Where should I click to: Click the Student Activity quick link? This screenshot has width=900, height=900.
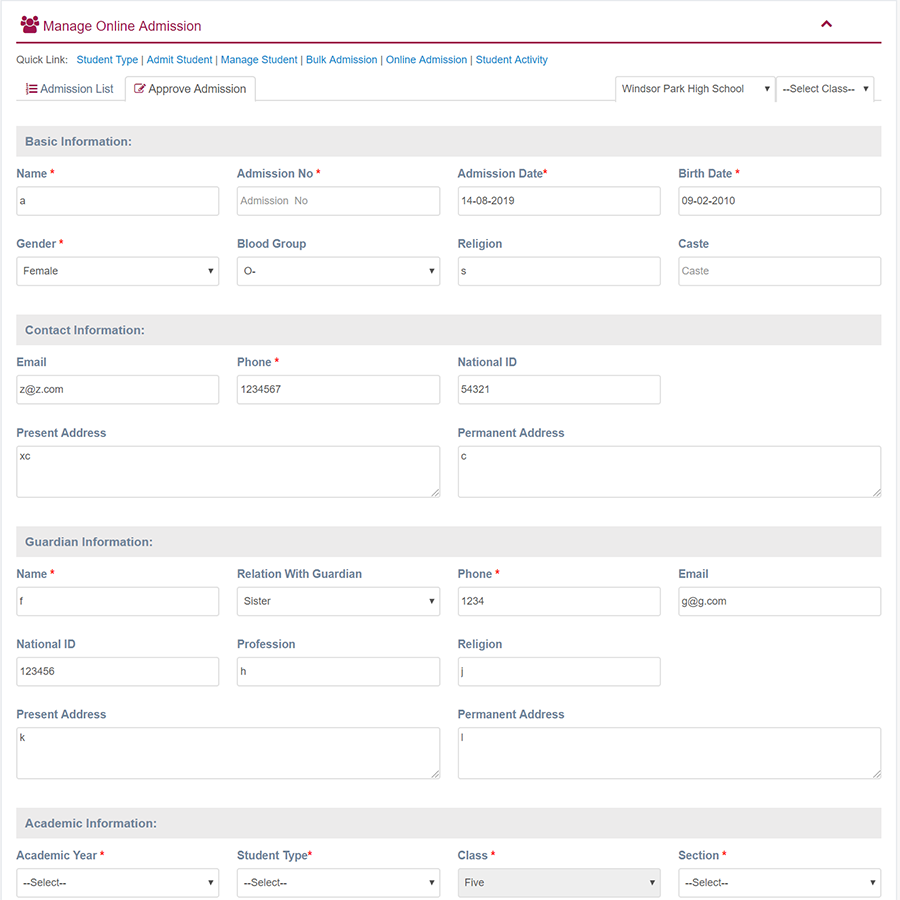[x=511, y=60]
